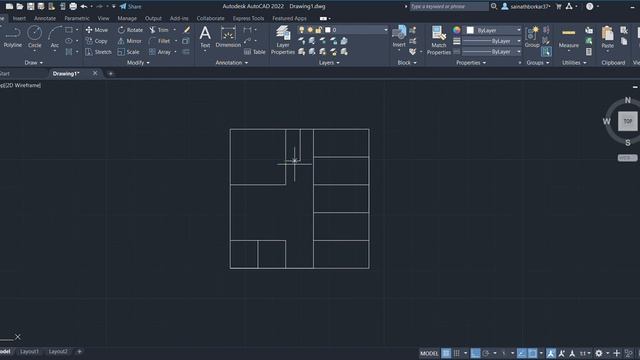Open Layer Properties manager

pos(282,40)
